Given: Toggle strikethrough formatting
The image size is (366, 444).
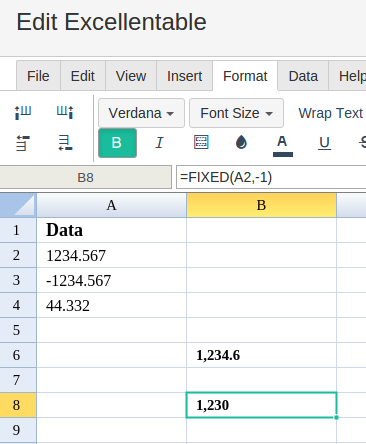Looking at the screenshot, I should pos(362,143).
